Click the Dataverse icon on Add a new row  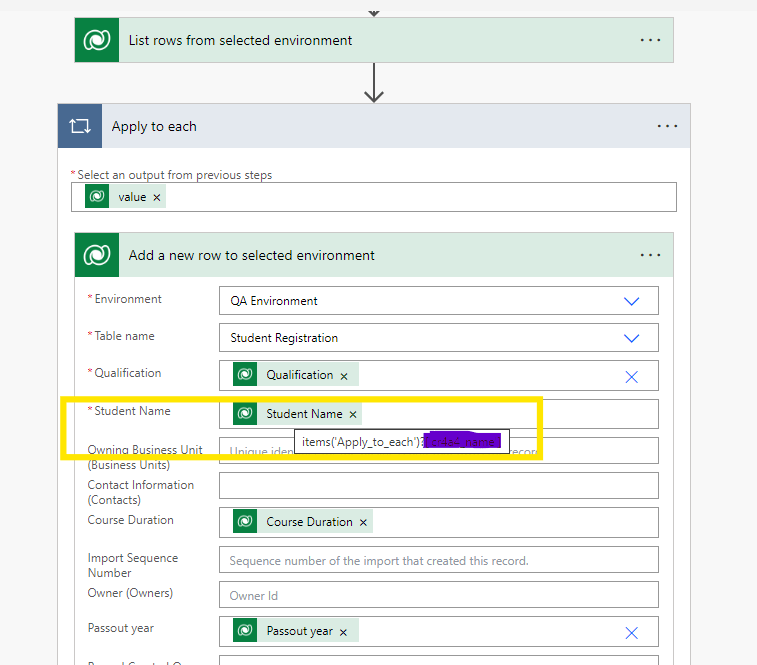coord(97,255)
